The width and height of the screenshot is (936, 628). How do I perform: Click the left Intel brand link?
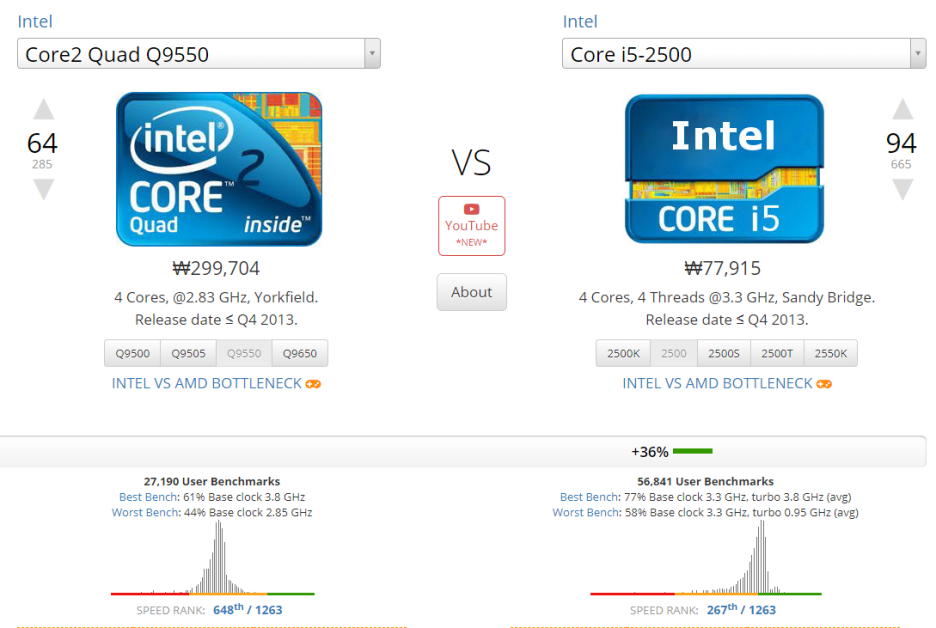[x=35, y=21]
